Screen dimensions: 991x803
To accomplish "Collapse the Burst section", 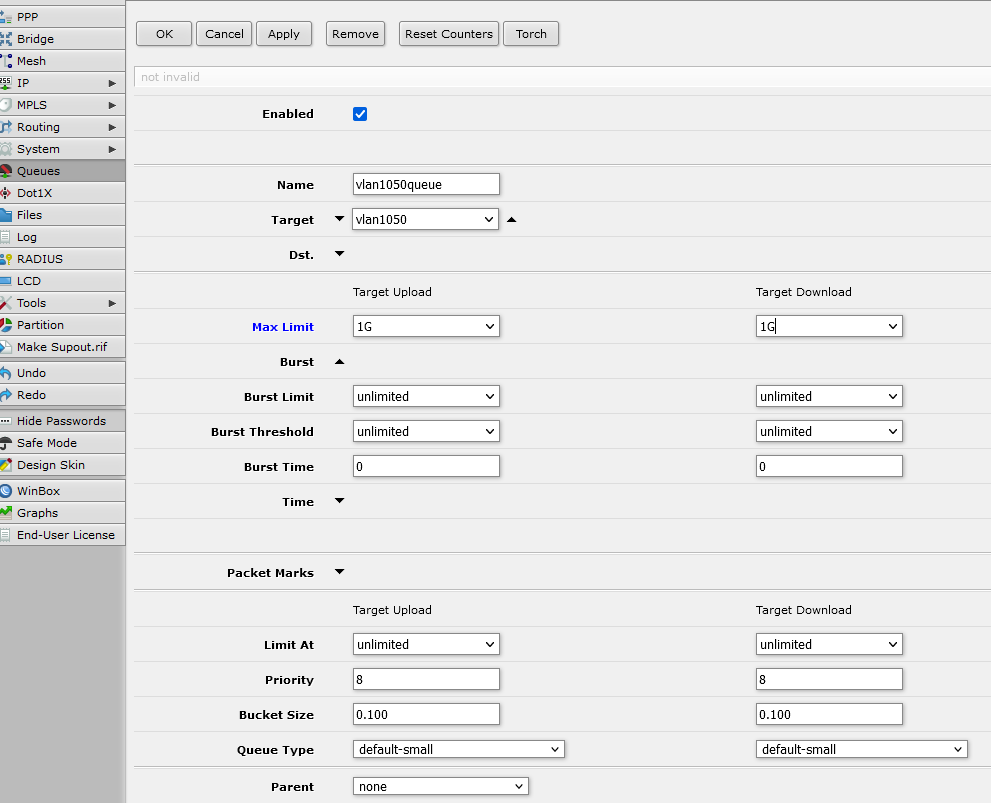I will click(x=339, y=362).
